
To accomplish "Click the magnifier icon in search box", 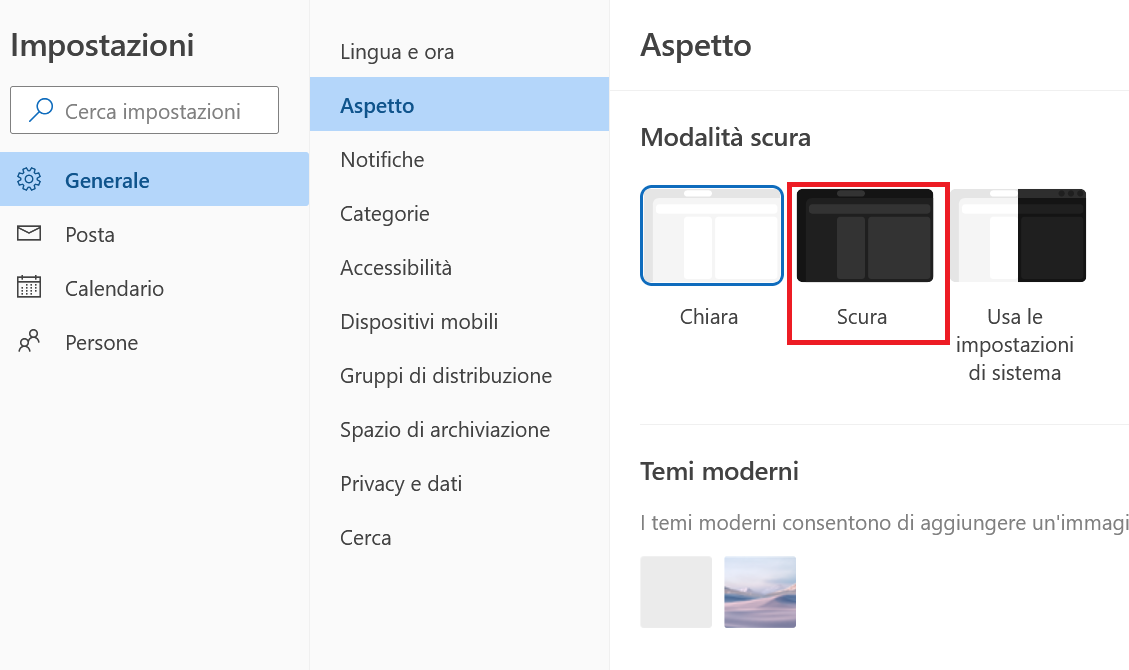I will 41,110.
